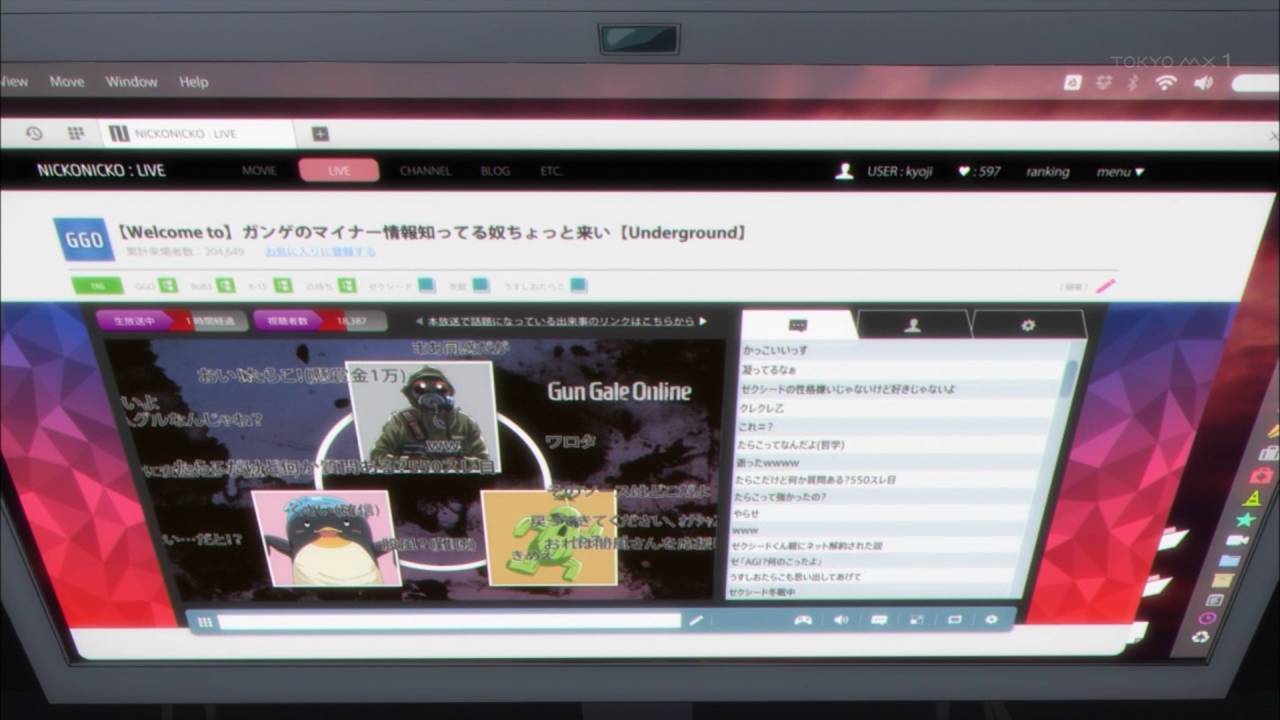Click the comment 凝ってるなぁ
Image resolution: width=1280 pixels, height=720 pixels.
pyautogui.click(x=769, y=370)
